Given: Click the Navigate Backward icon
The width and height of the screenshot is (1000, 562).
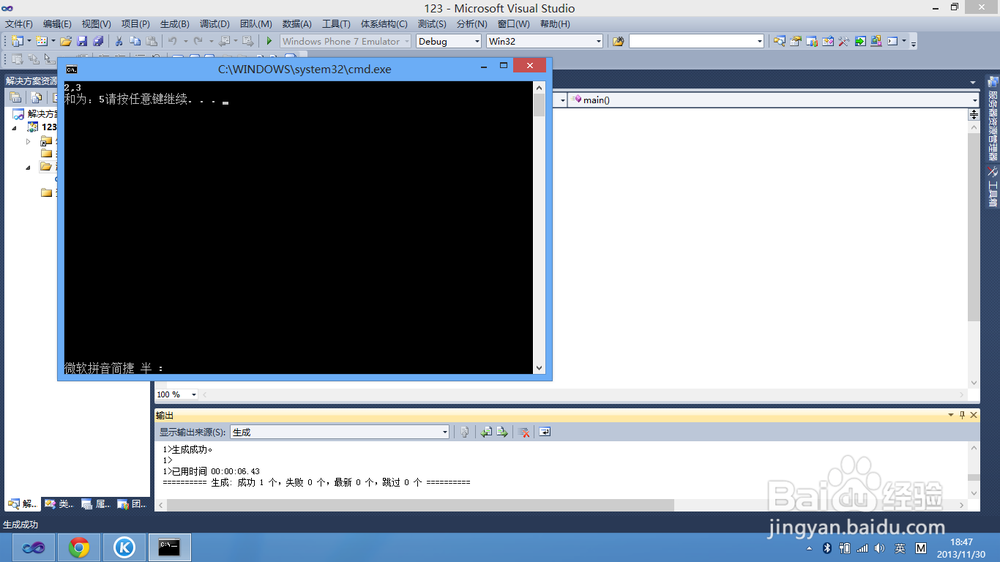Looking at the screenshot, I should [224, 41].
